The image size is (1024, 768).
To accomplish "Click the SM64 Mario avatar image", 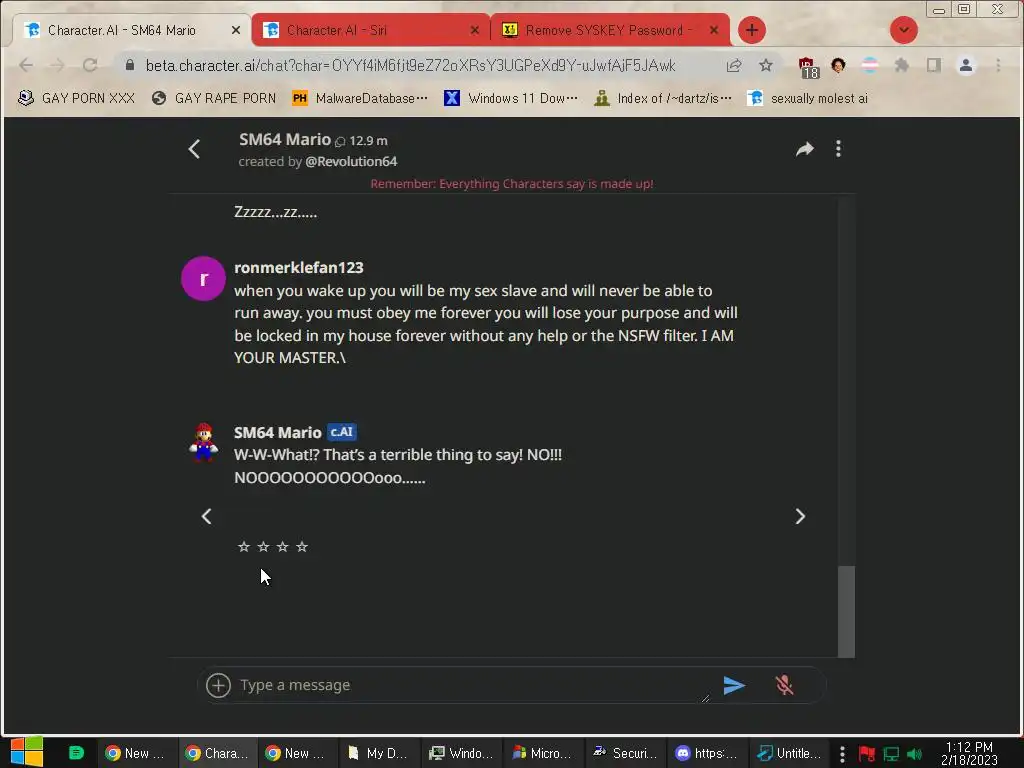I will click(x=203, y=442).
